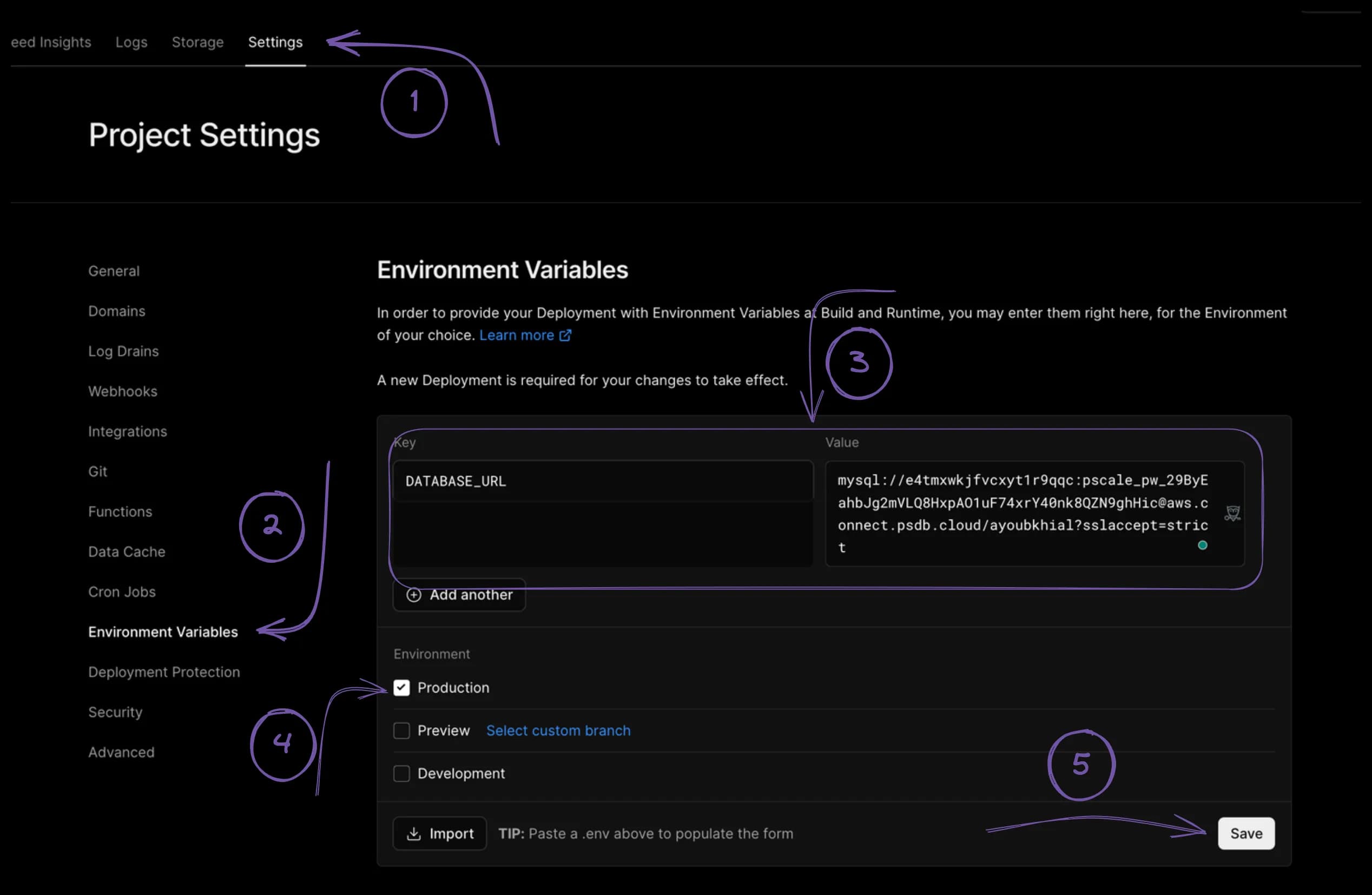The image size is (1372, 895).
Task: Open Integrations settings
Action: click(x=127, y=431)
